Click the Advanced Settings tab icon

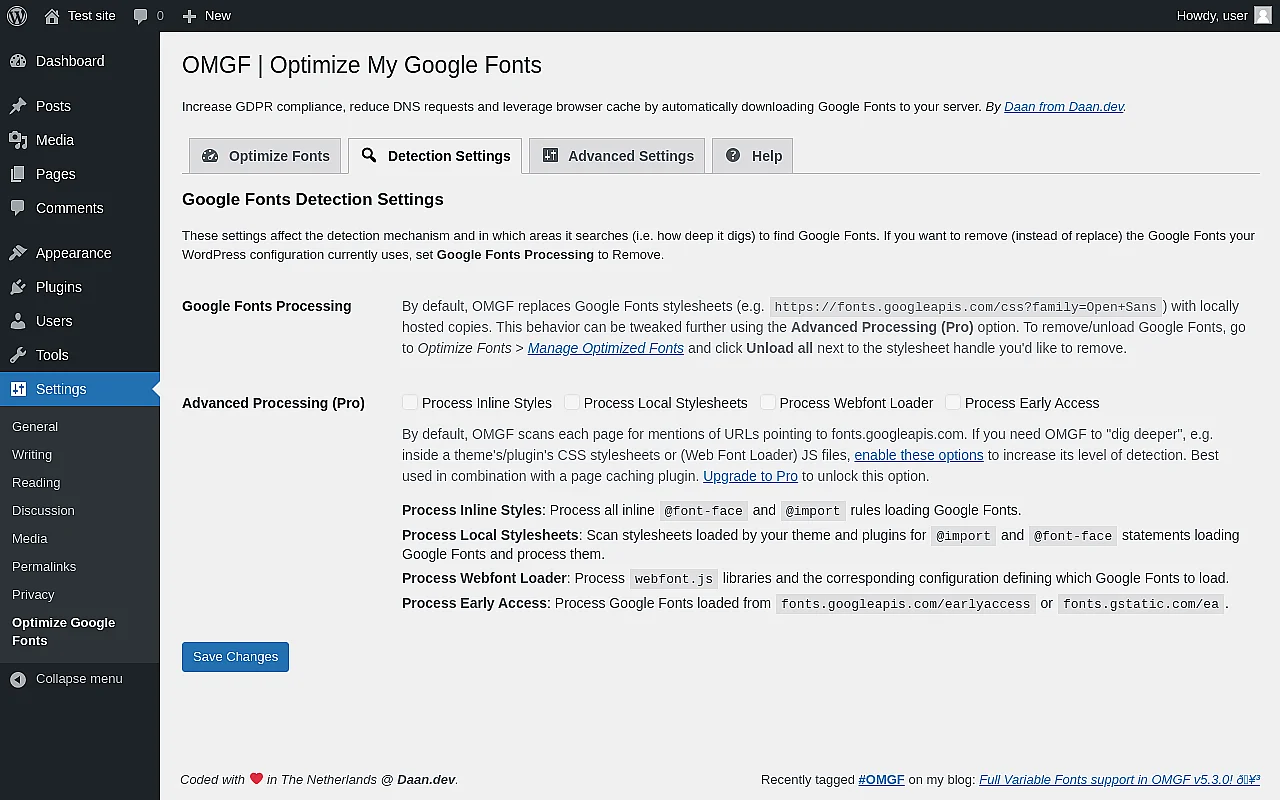coord(550,155)
